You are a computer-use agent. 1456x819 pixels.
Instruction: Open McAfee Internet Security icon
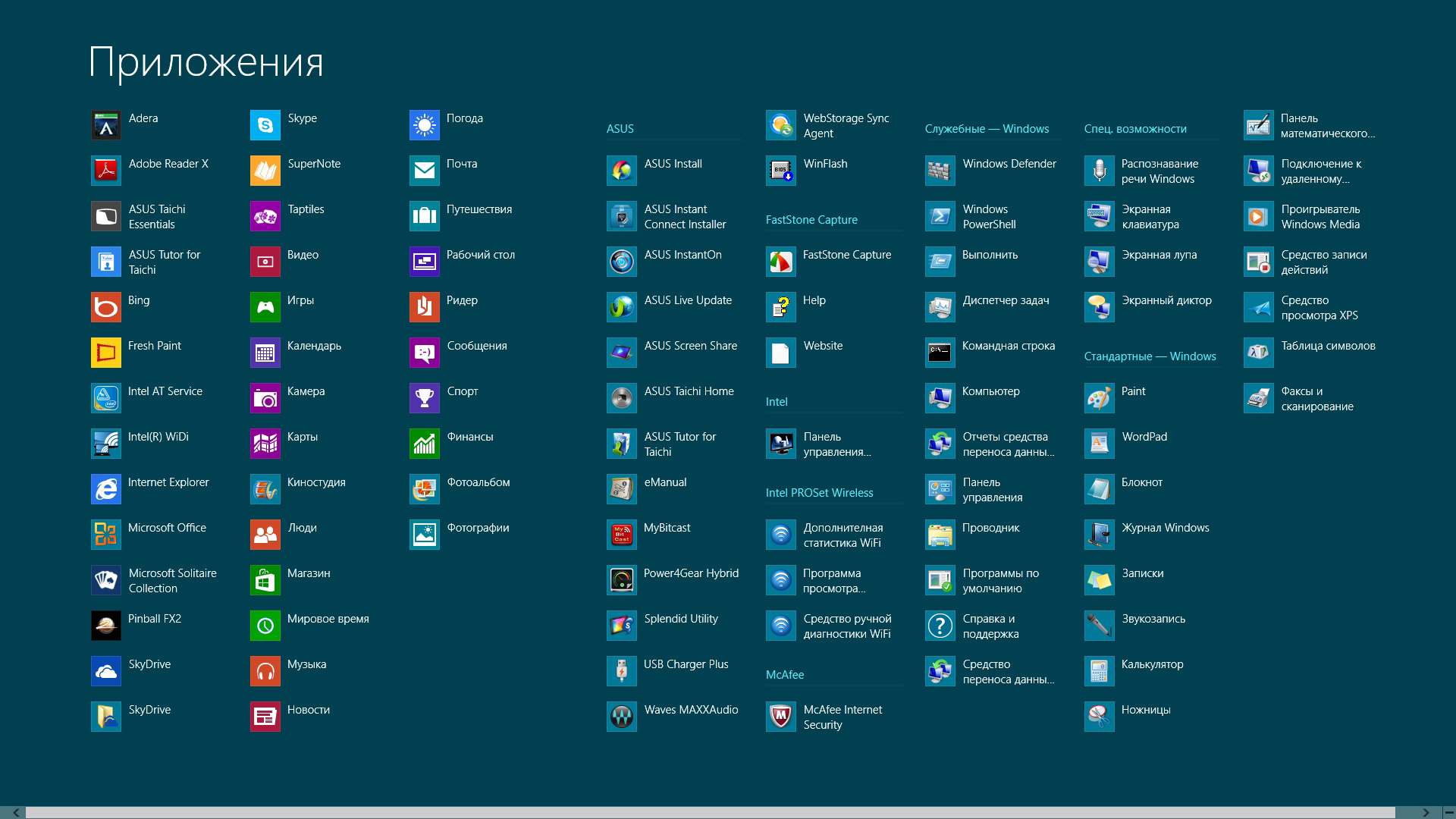(781, 717)
